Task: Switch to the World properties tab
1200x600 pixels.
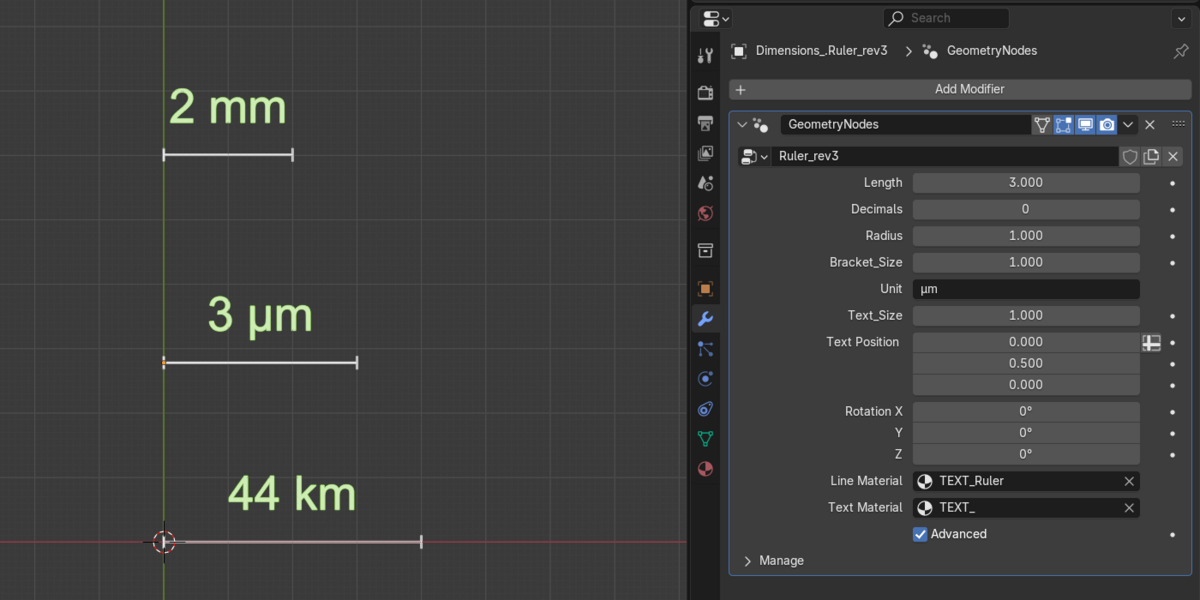Action: click(705, 214)
